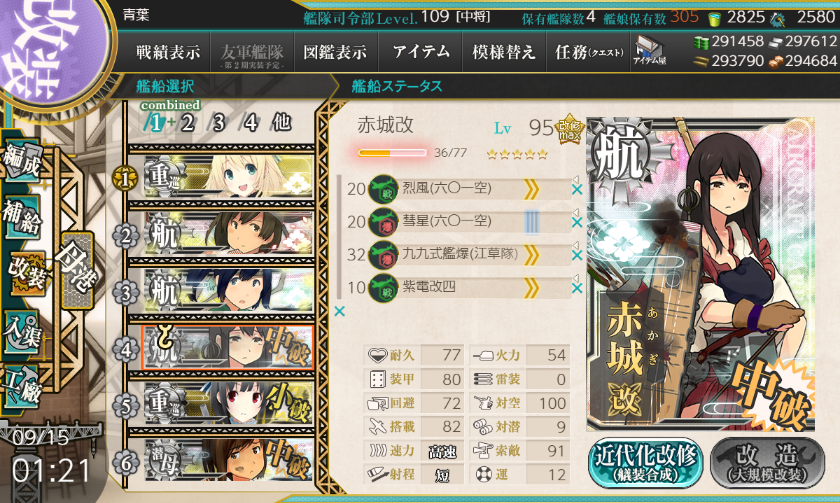Remove 紫電改四 with its X mark

(577, 288)
